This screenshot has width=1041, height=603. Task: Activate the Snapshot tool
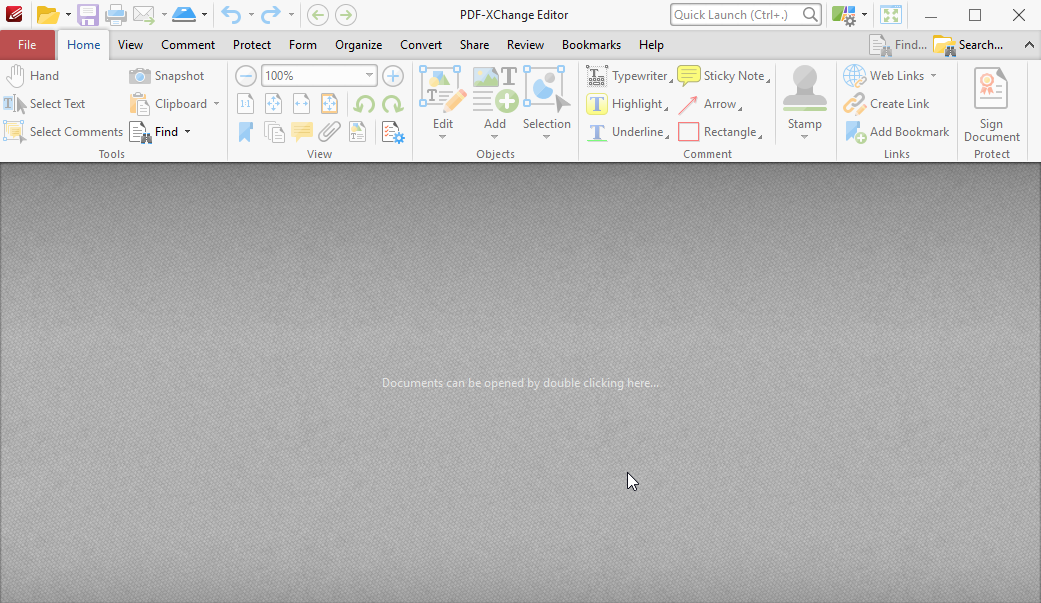pyautogui.click(x=167, y=76)
